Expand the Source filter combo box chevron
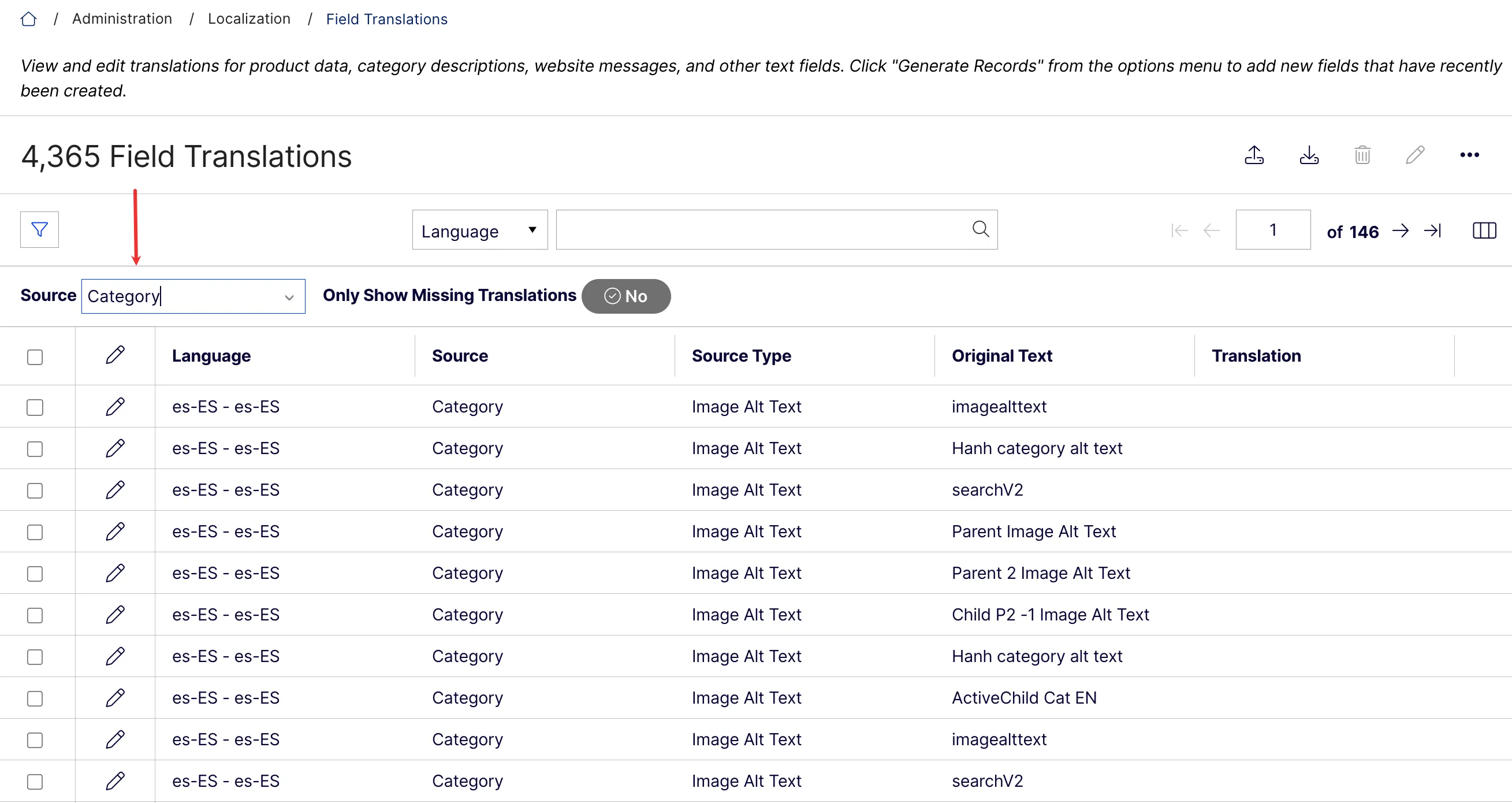 (289, 297)
